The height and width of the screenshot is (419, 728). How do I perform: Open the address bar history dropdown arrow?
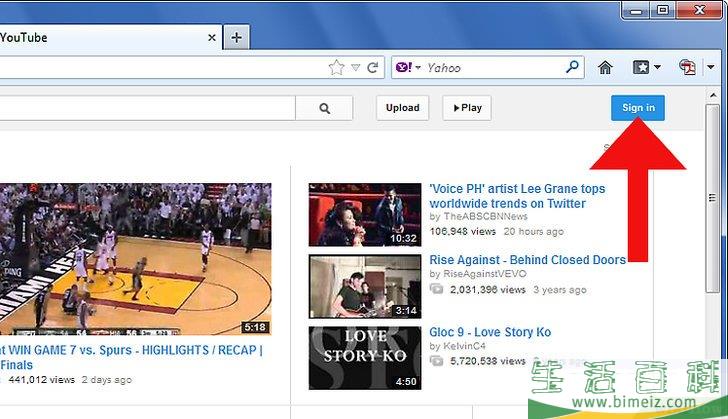pyautogui.click(x=356, y=68)
